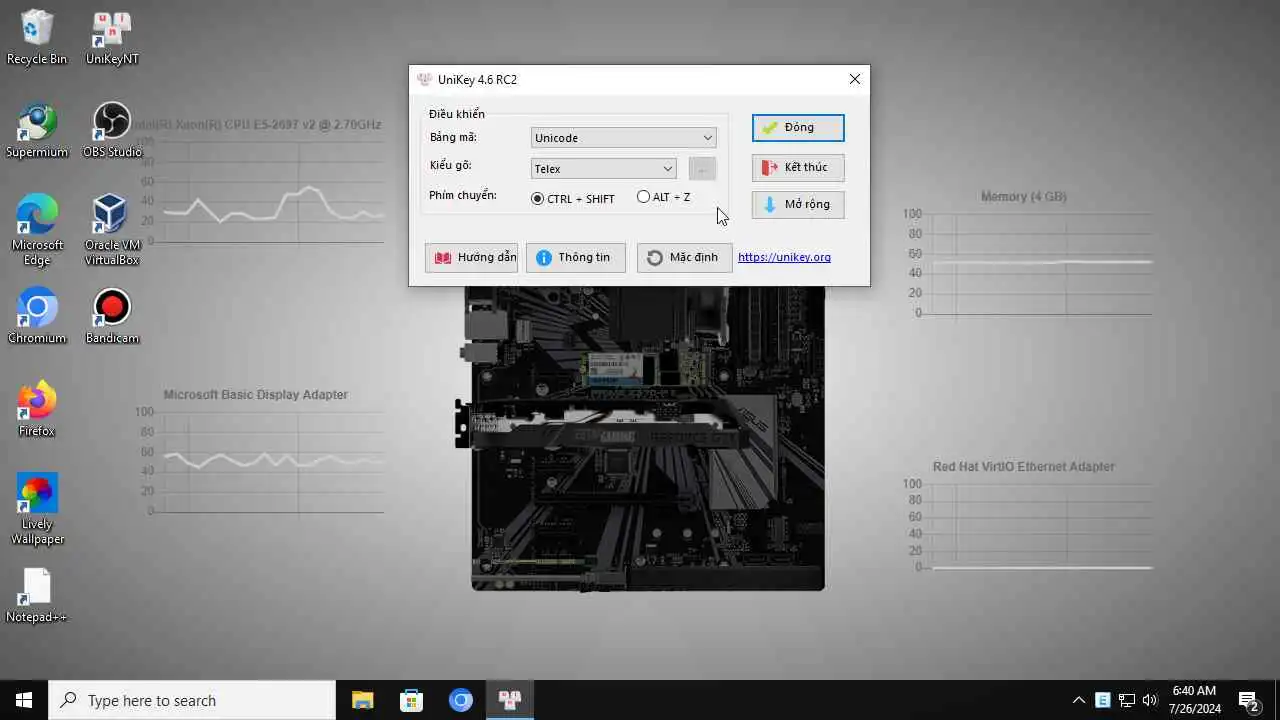Open Lively Wallpaper desktop shortcut
1280x720 pixels.
(x=37, y=510)
